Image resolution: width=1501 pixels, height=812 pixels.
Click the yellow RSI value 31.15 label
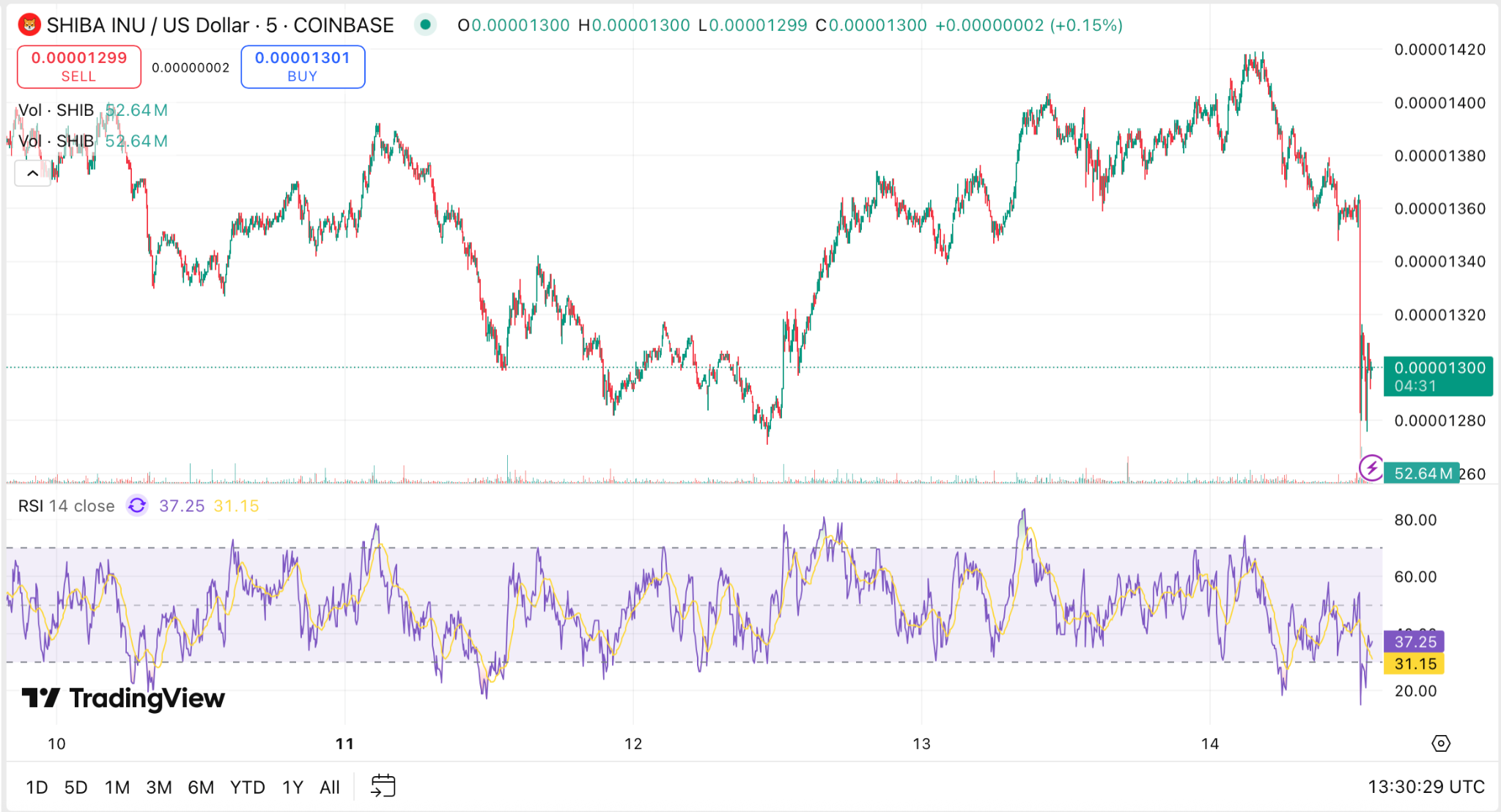point(1414,664)
